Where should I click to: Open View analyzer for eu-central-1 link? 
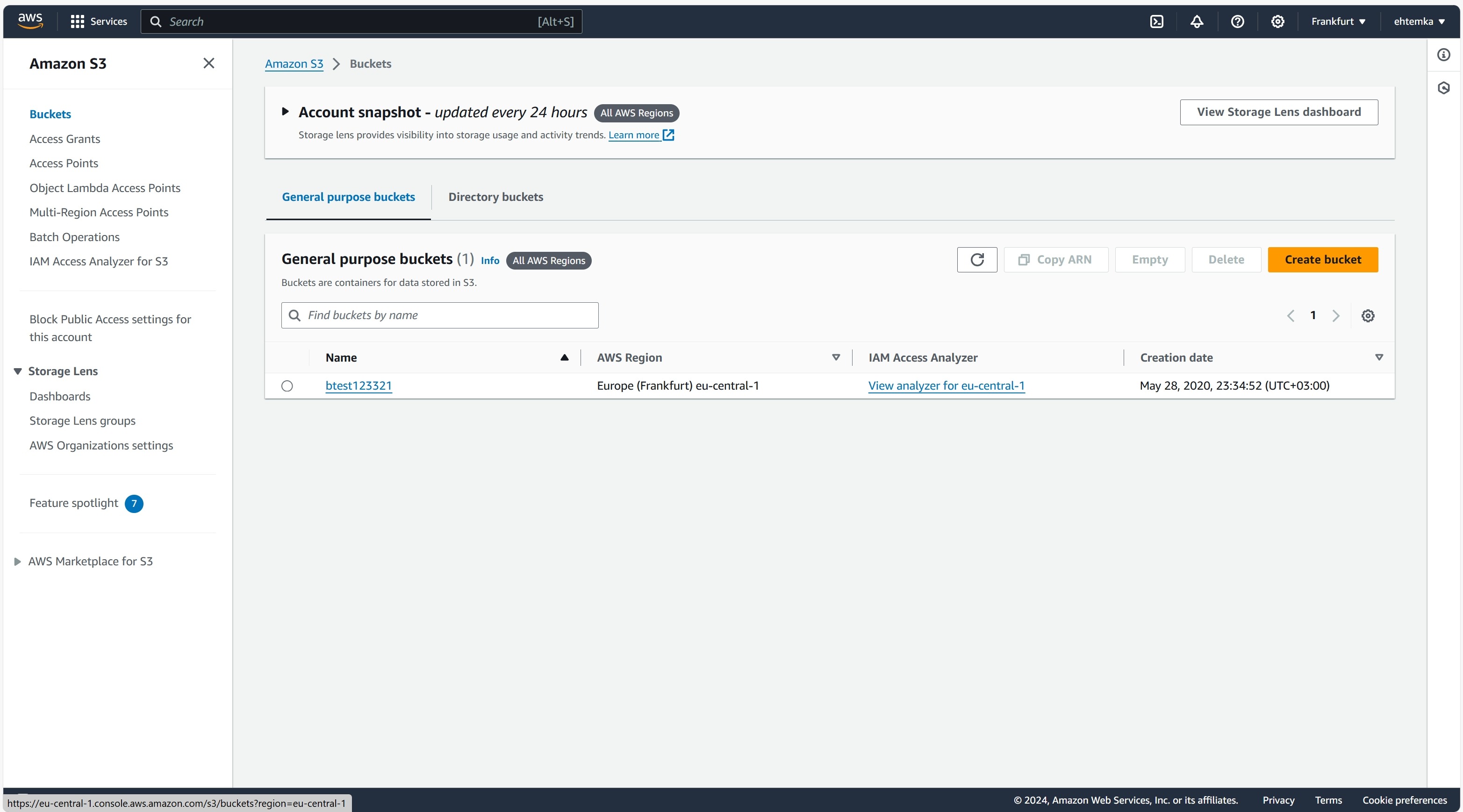point(946,386)
